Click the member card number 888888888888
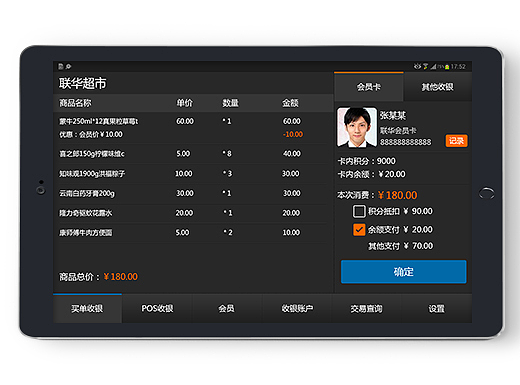 click(x=406, y=142)
